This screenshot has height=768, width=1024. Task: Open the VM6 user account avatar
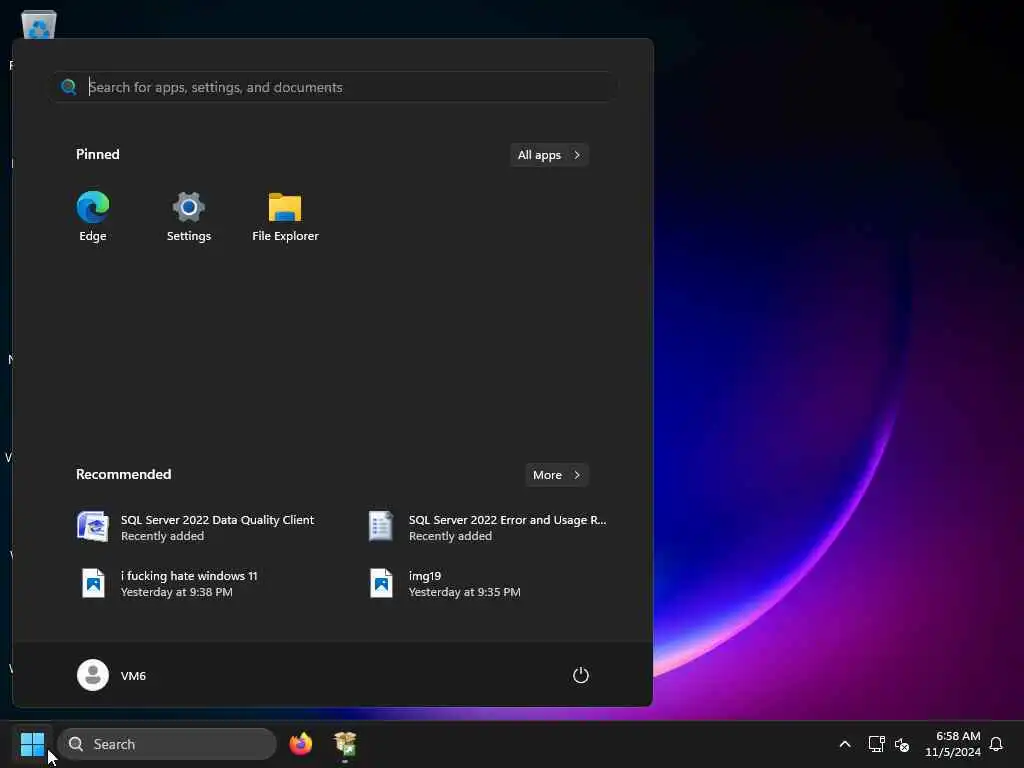[93, 675]
